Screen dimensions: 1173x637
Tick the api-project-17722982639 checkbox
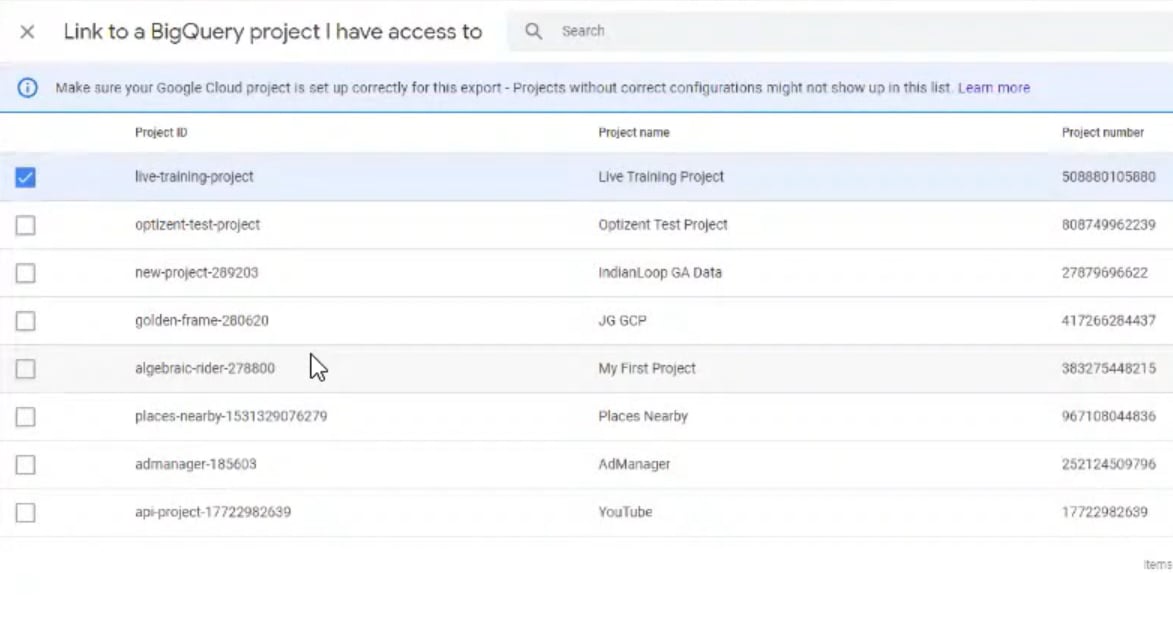(x=25, y=512)
